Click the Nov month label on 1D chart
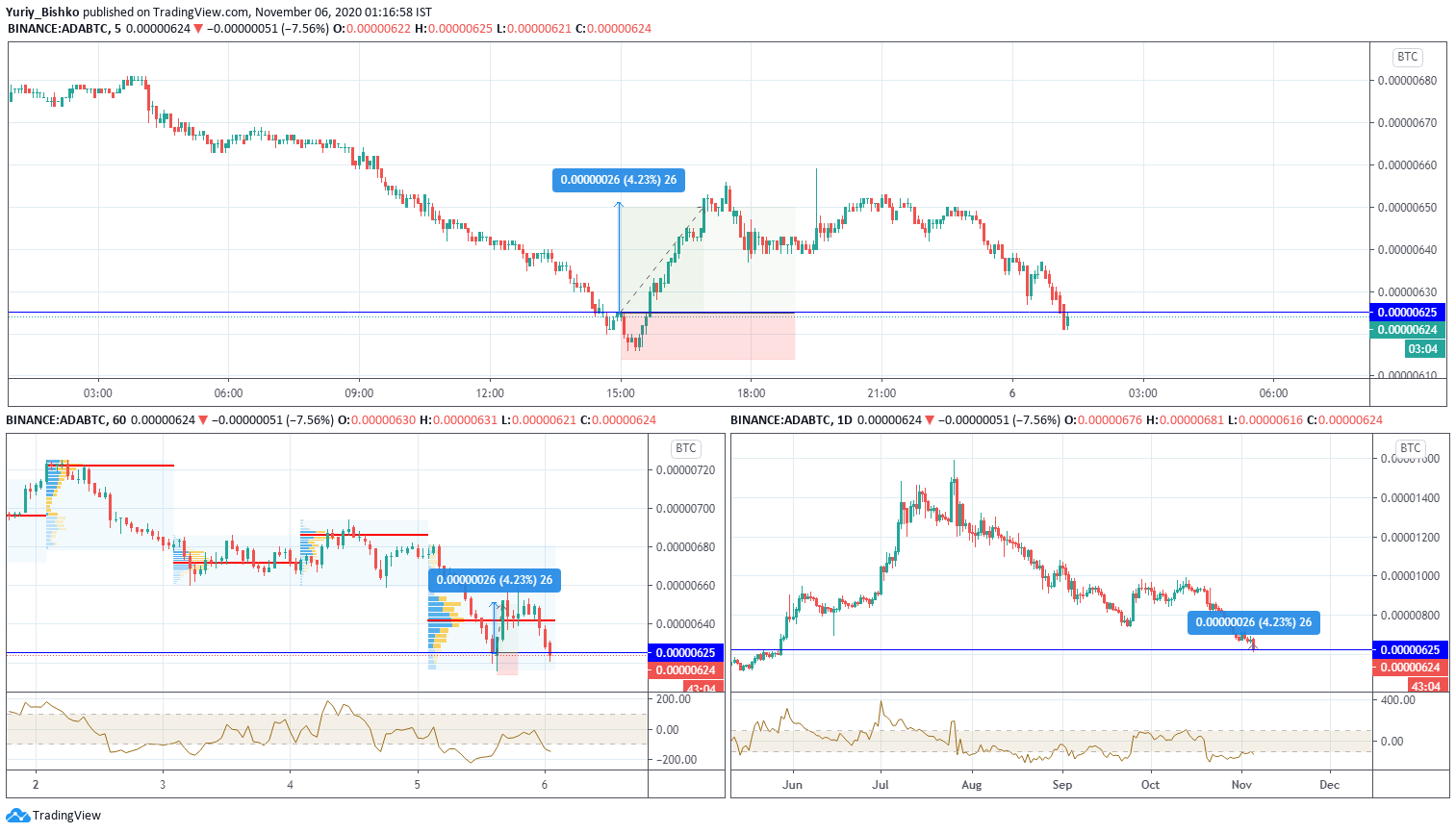The height and width of the screenshot is (833, 1456). 1241,785
